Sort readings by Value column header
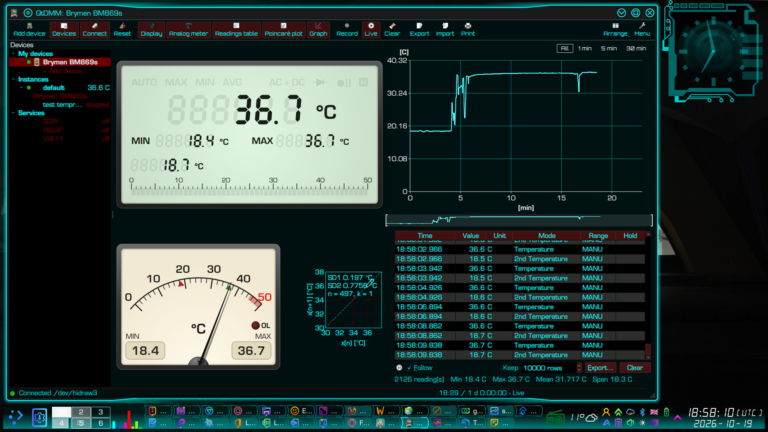Viewport: 768px width, 432px height. (x=470, y=236)
